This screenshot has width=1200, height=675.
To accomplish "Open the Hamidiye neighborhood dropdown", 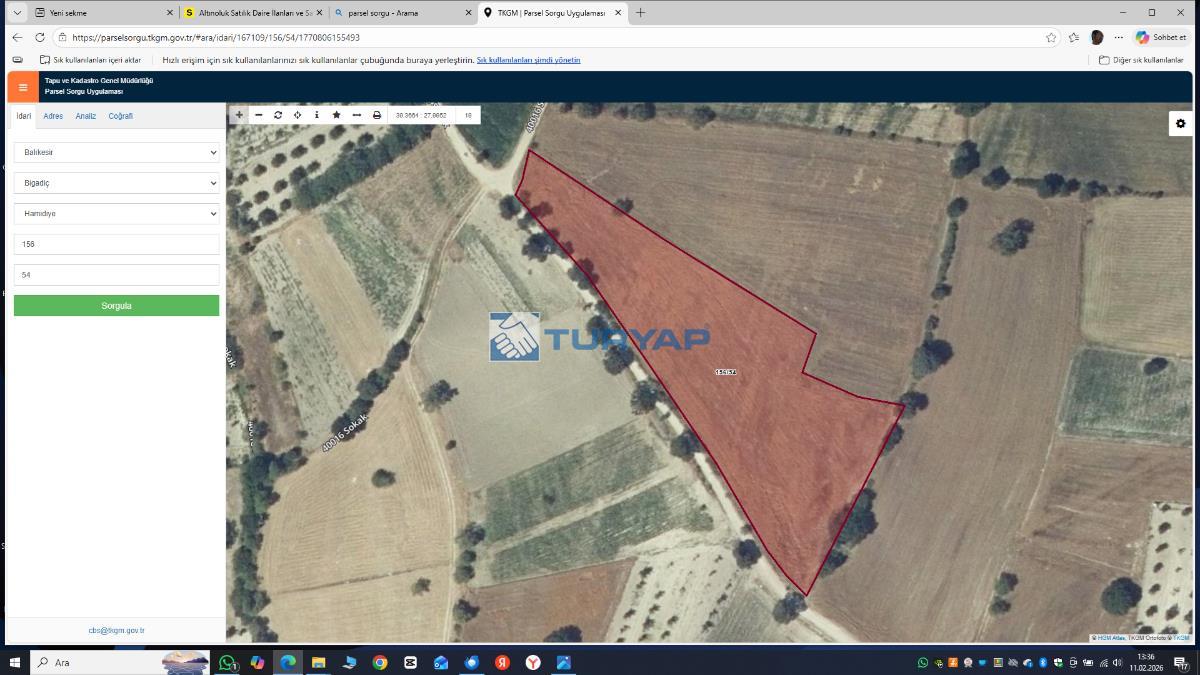I will point(116,214).
